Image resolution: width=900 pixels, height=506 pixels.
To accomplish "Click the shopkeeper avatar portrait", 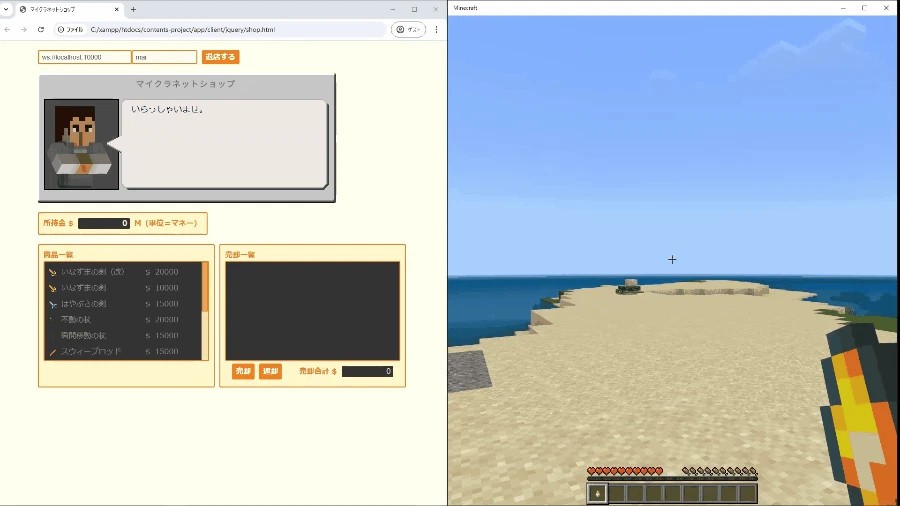I will pos(82,144).
